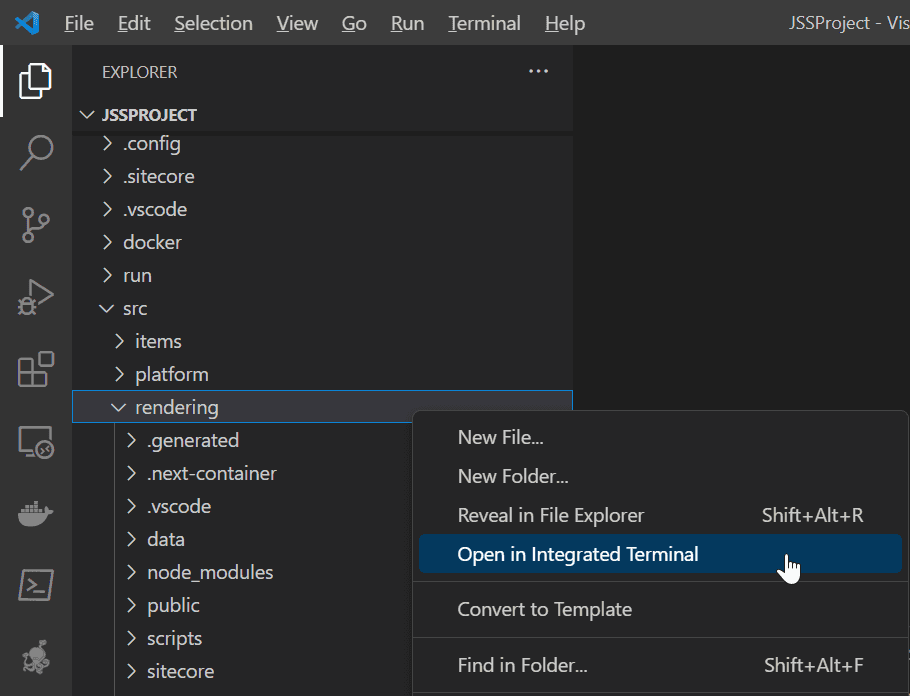The width and height of the screenshot is (910, 696).
Task: Open the Extensions view icon
Action: click(35, 369)
